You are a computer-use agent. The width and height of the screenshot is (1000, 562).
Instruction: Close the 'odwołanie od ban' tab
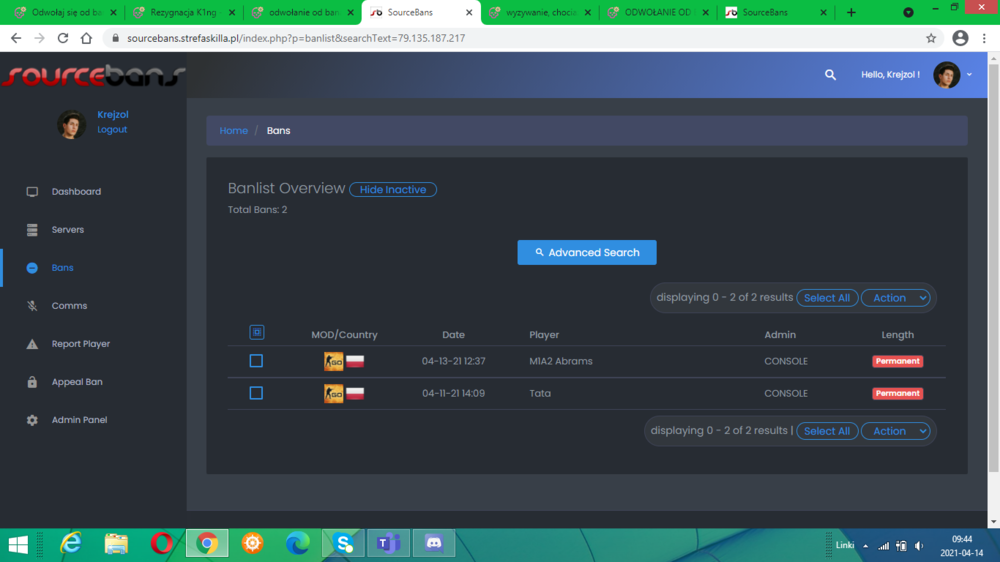point(350,12)
